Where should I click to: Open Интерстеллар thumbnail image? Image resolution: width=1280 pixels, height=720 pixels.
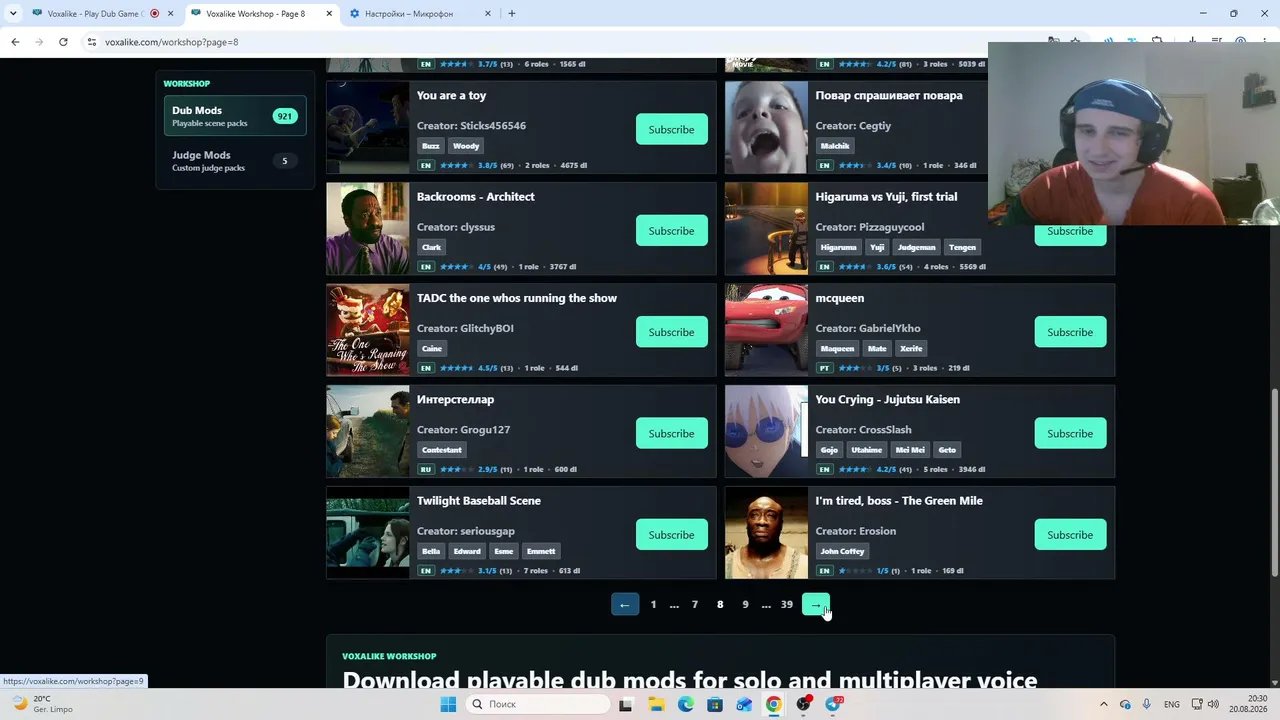[368, 432]
